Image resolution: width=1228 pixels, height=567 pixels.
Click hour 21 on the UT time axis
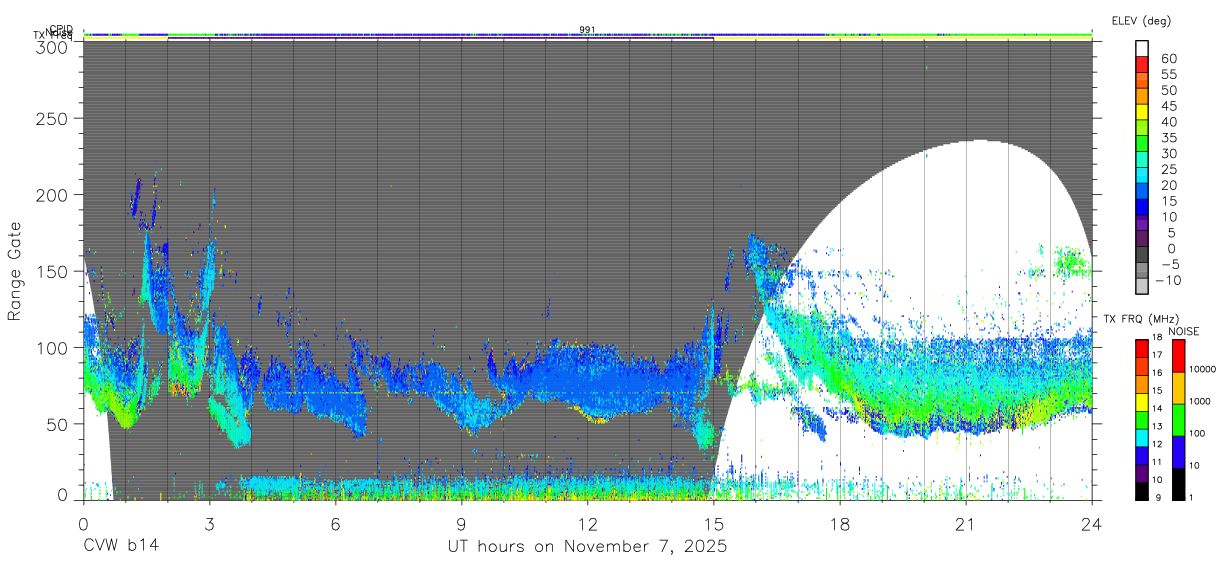coord(965,523)
